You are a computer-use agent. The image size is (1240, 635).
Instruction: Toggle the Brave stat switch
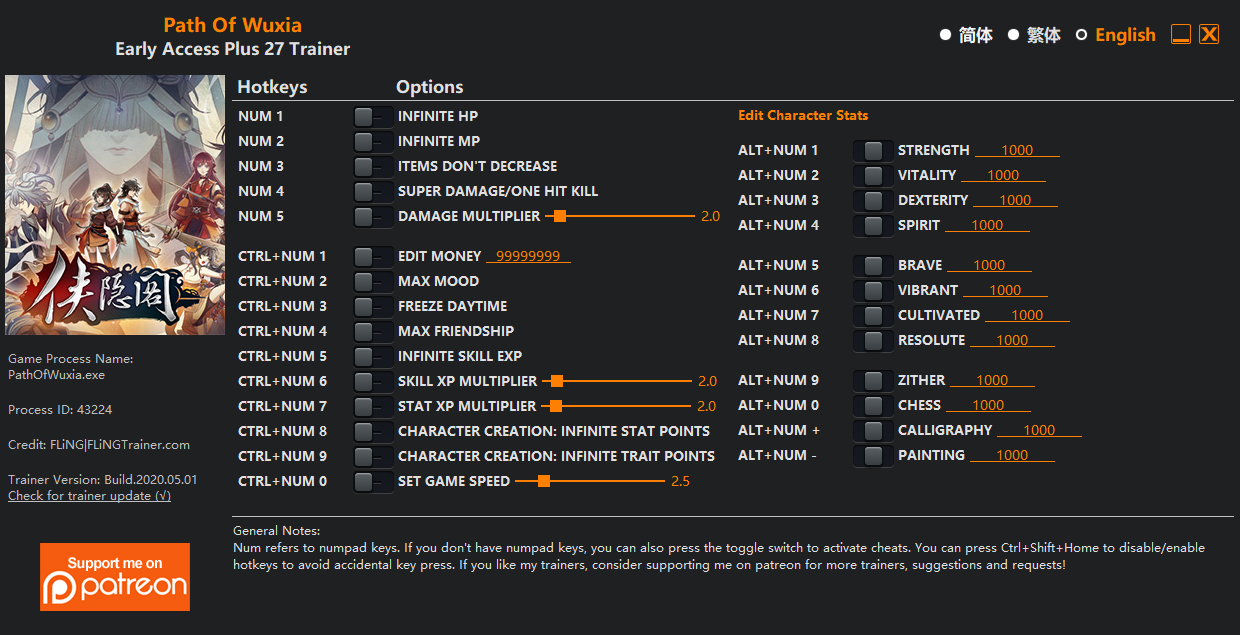tap(873, 266)
